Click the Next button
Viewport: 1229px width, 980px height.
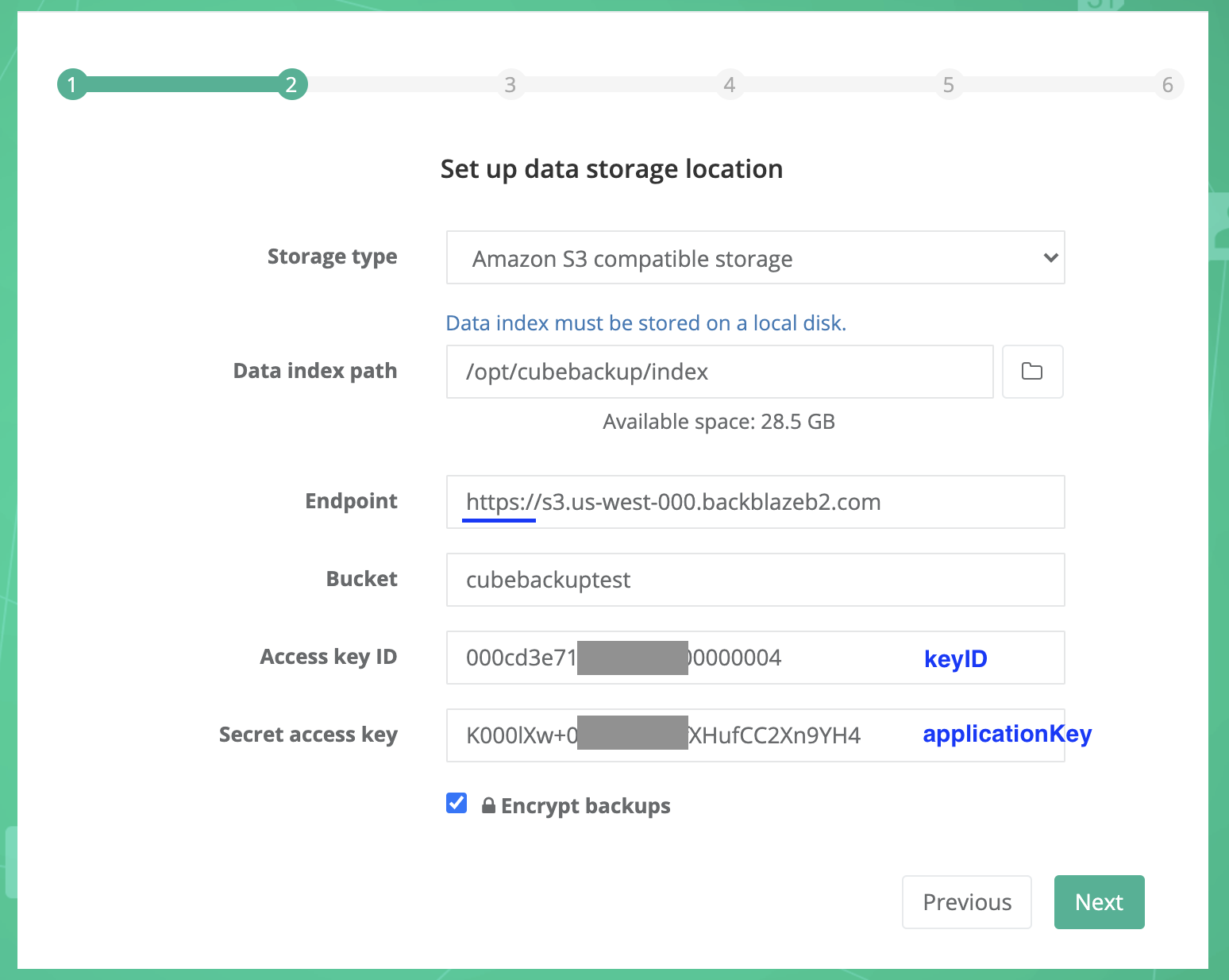[1099, 901]
